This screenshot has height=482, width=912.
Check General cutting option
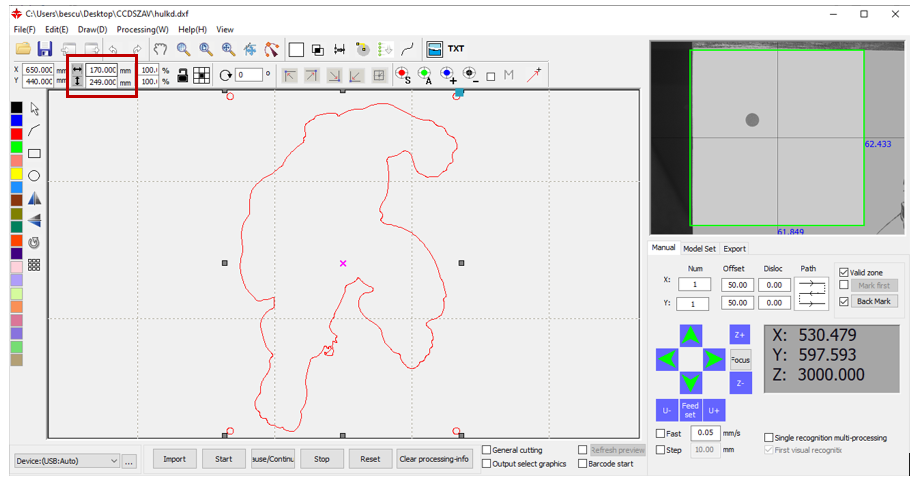pos(486,449)
